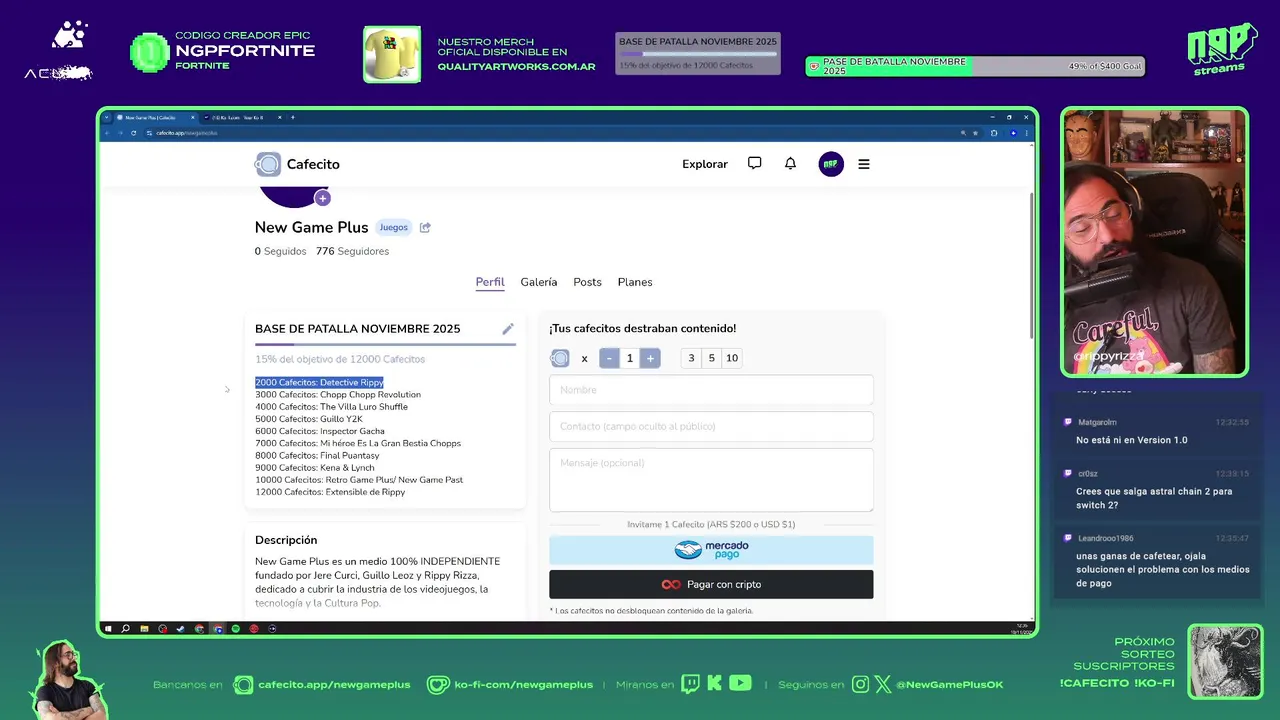Image resolution: width=1280 pixels, height=720 pixels.
Task: Click '4000 Cafecitos: The Villa Luro Shuffle' line
Action: pos(331,407)
